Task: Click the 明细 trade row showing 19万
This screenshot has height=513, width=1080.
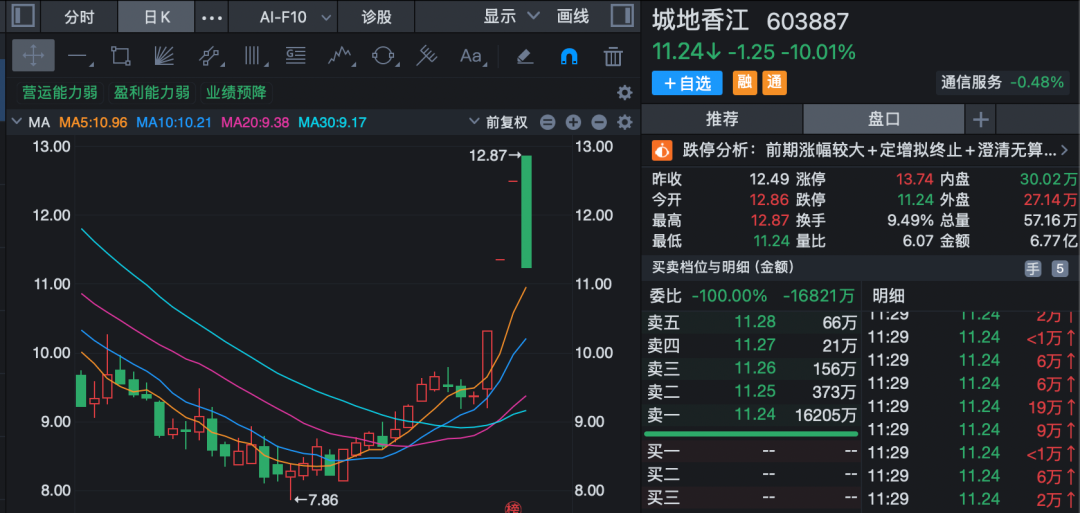Action: click(971, 406)
